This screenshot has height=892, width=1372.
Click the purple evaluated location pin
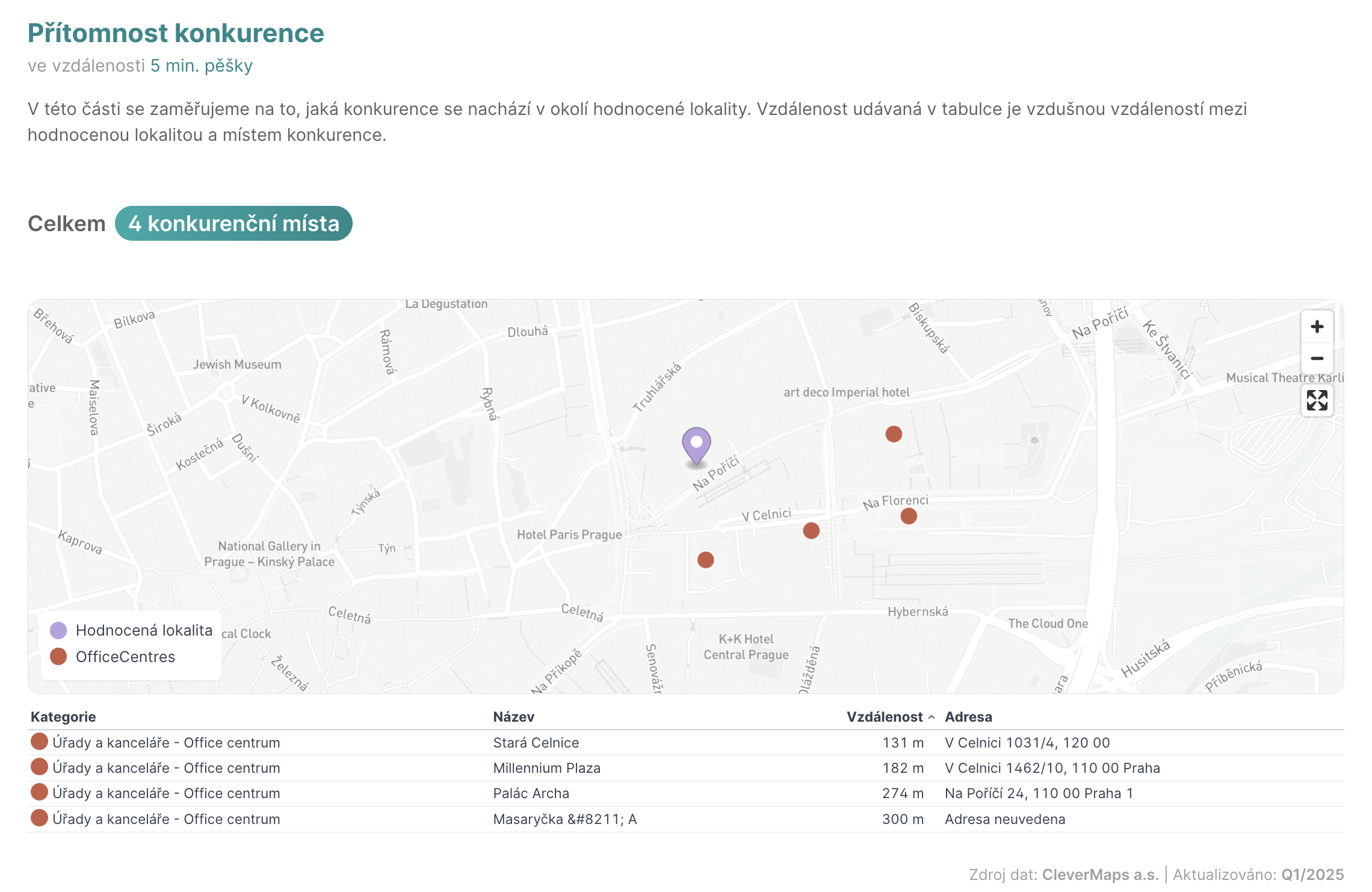(696, 445)
